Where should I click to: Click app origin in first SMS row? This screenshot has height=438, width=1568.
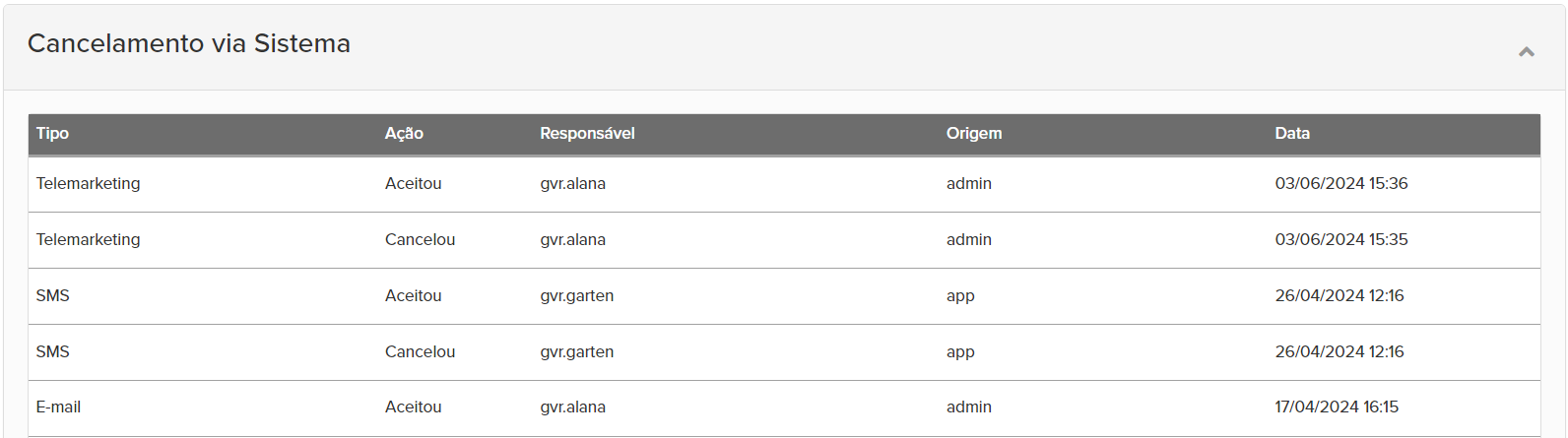(x=960, y=296)
